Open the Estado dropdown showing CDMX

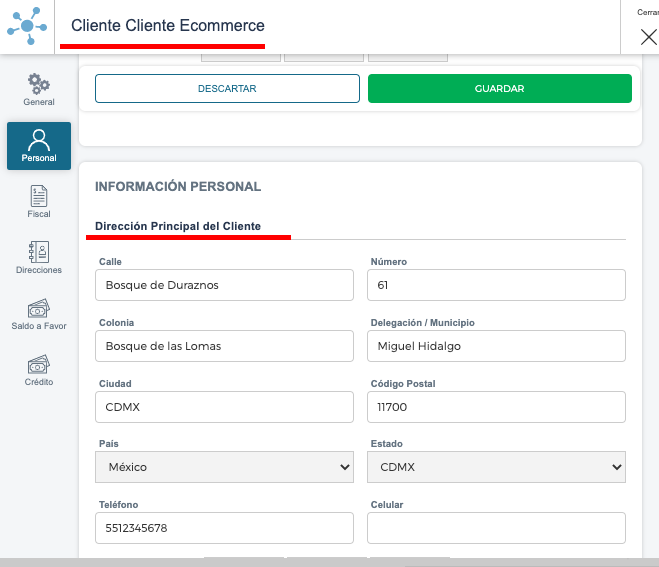(x=496, y=467)
